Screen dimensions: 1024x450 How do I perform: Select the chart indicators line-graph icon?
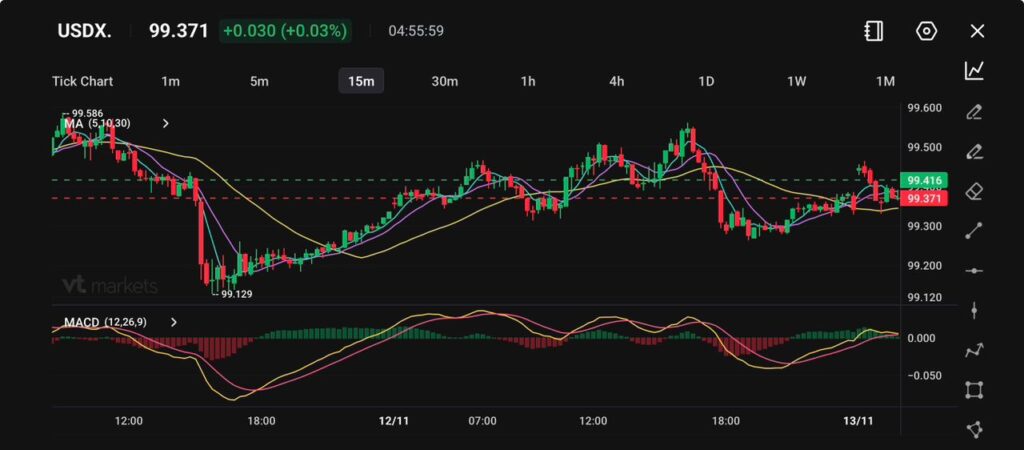[974, 70]
